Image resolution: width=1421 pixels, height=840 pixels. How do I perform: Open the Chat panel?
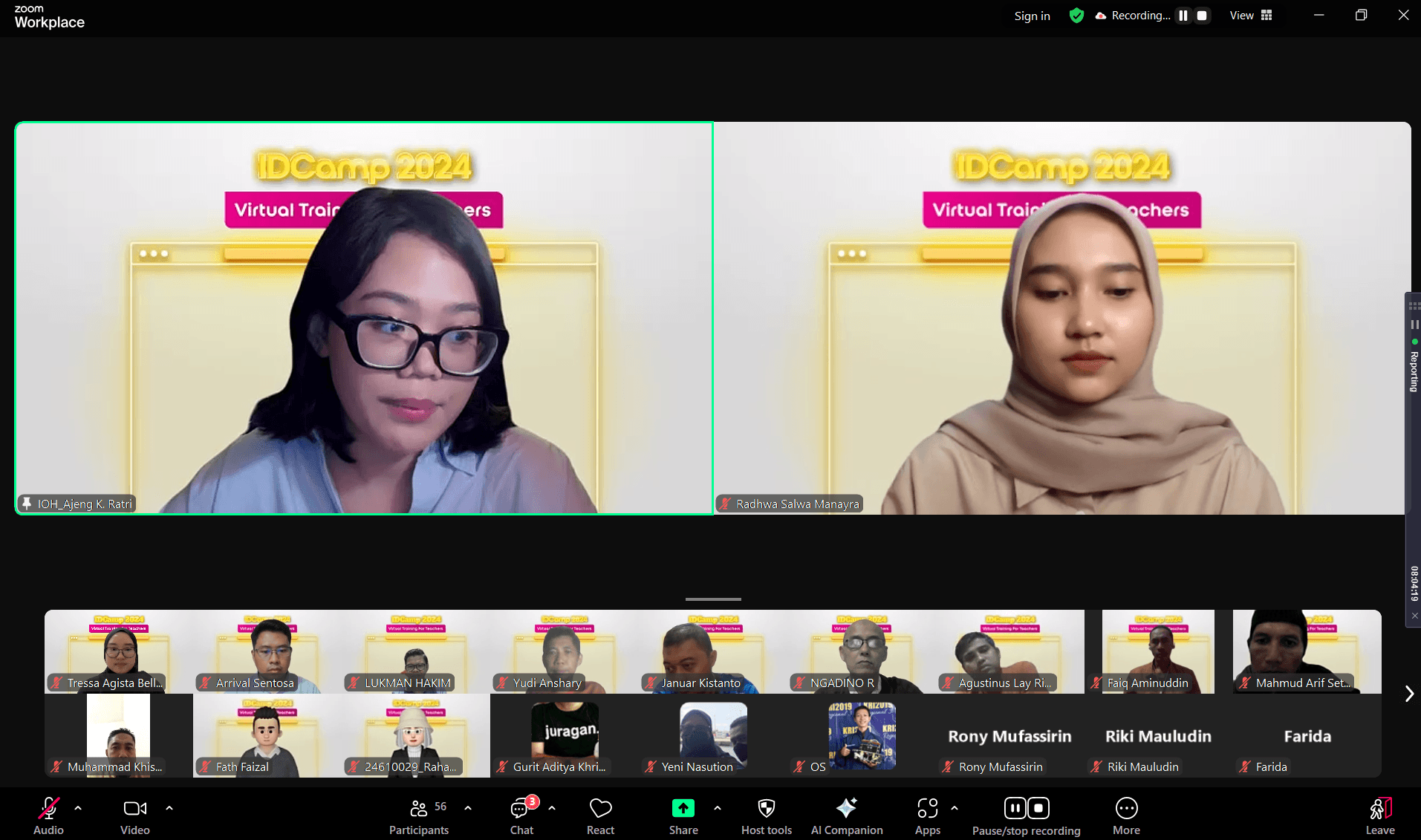[x=521, y=815]
